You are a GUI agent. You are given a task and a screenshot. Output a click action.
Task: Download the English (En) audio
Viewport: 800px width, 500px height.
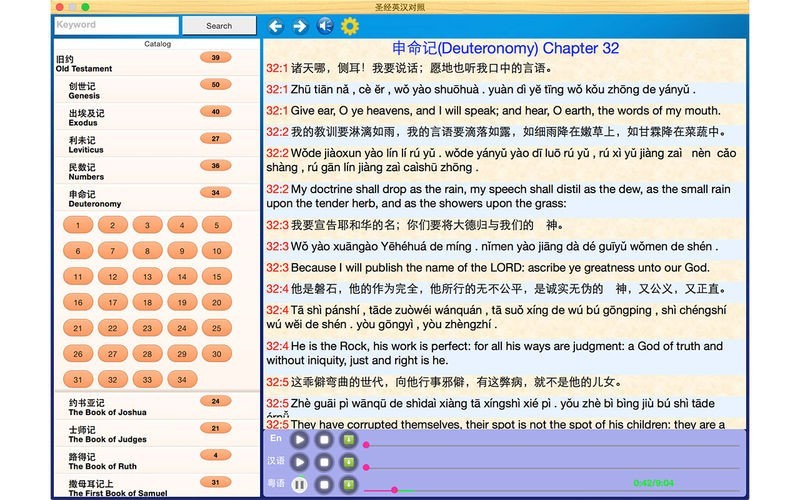[x=348, y=439]
